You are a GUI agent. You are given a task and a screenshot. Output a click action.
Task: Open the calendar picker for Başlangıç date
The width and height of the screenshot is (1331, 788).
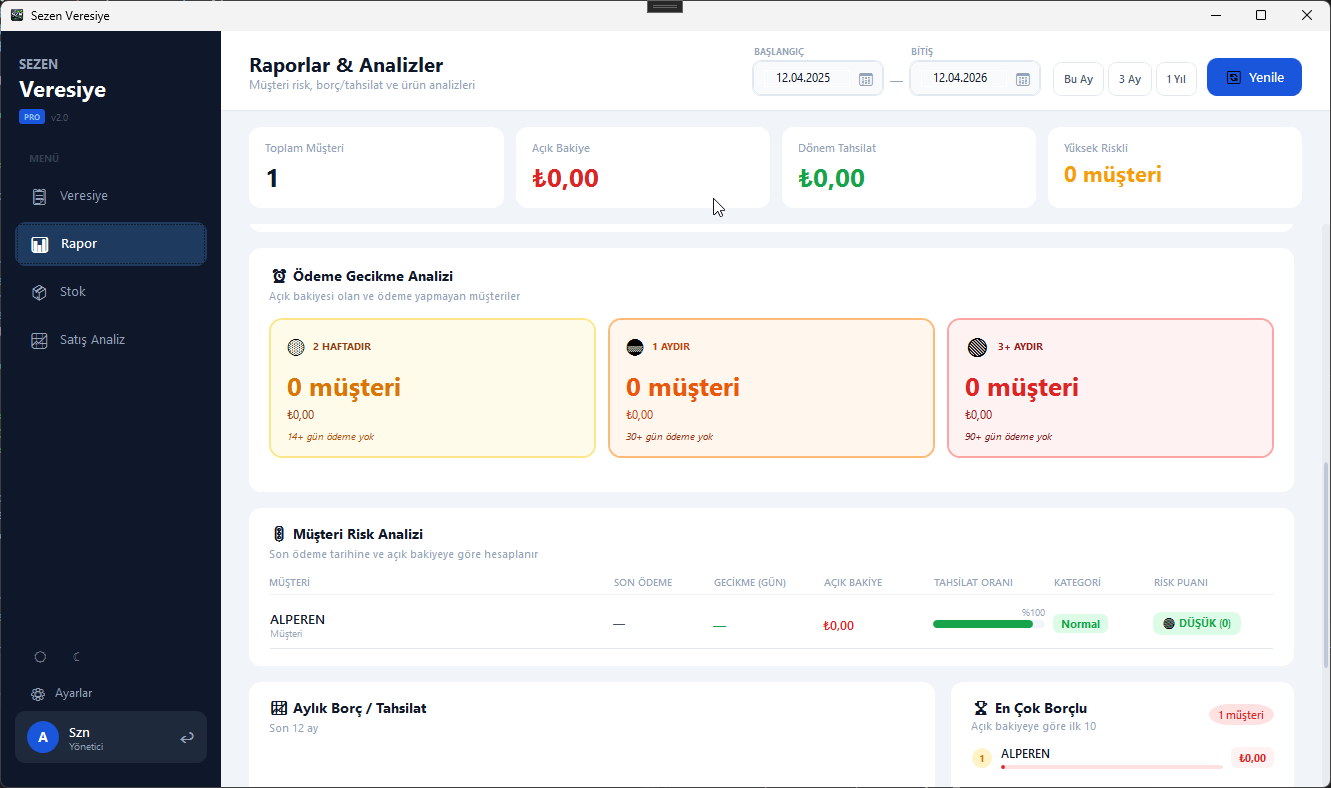[x=866, y=79]
